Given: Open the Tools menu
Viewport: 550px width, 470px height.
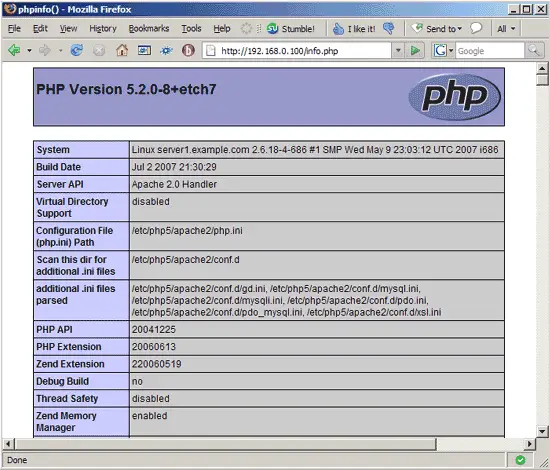Looking at the screenshot, I should (191, 28).
